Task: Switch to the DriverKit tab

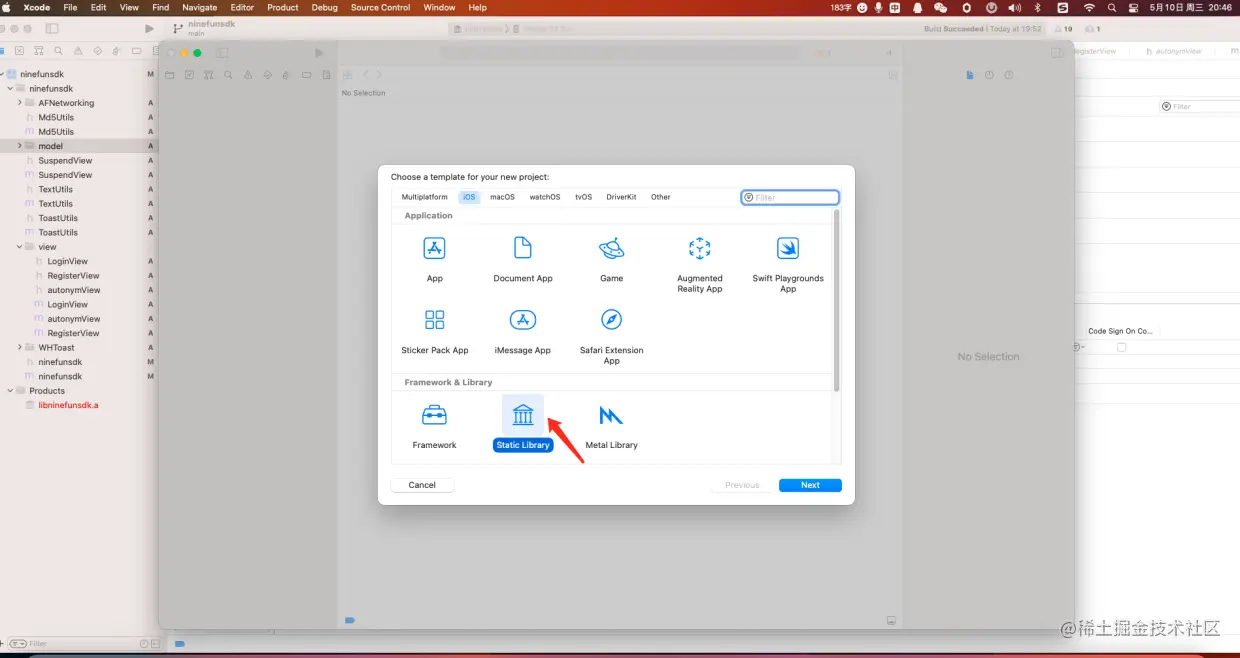Action: [x=621, y=197]
